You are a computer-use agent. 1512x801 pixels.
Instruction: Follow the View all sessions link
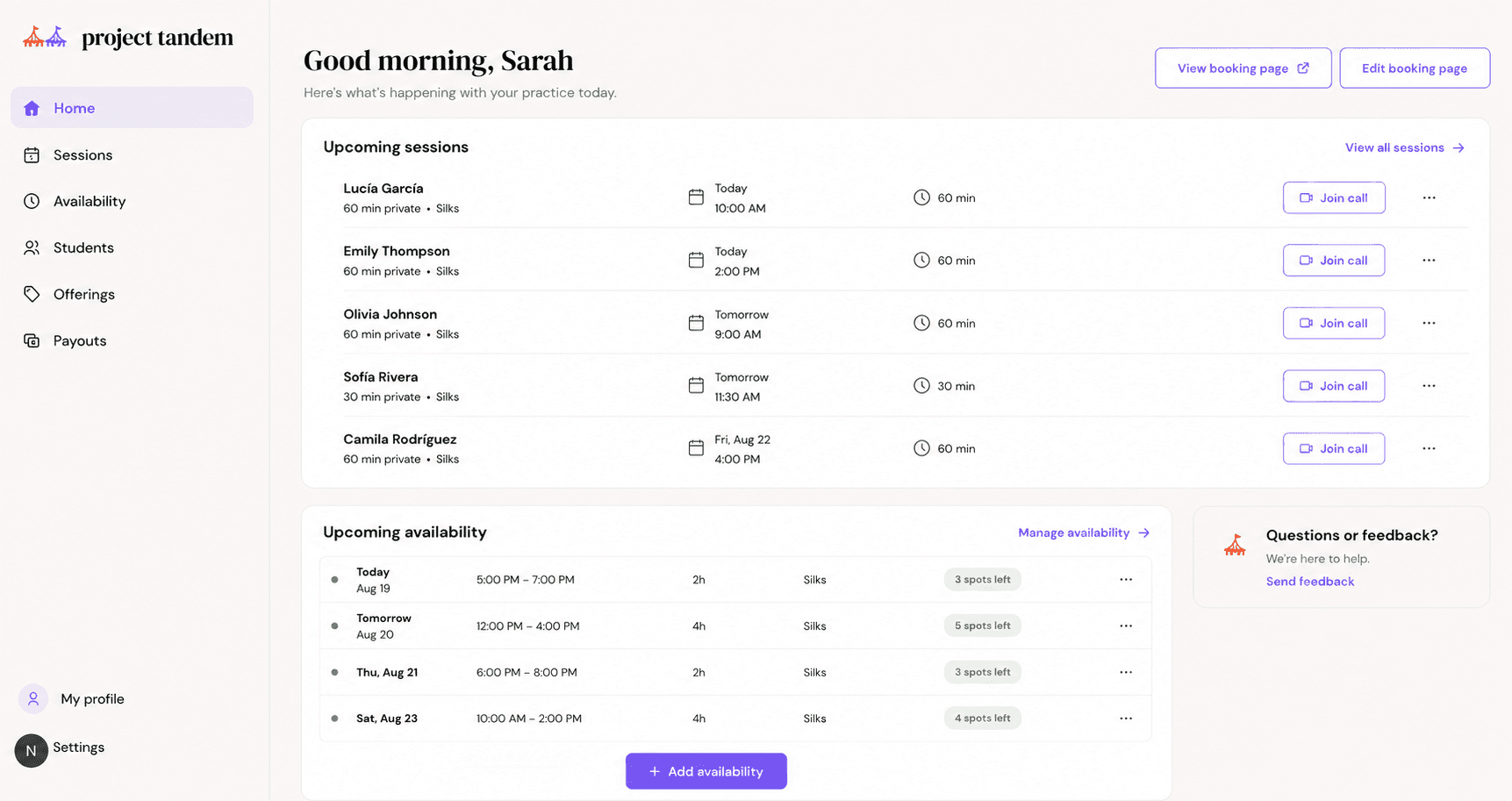1405,147
